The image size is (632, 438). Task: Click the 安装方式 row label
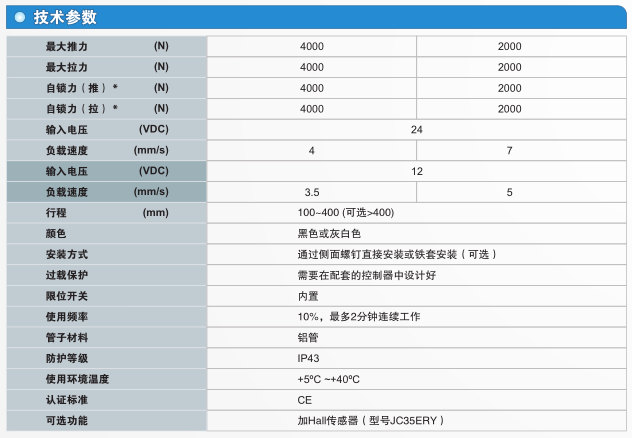coord(67,254)
